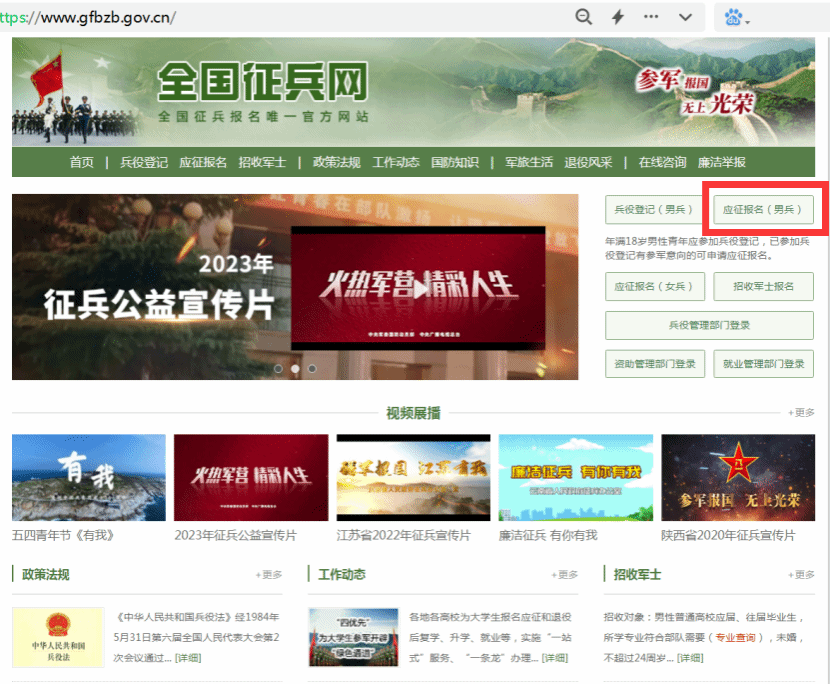Select the third carousel indicator dot
The height and width of the screenshot is (684, 830).
tap(312, 368)
